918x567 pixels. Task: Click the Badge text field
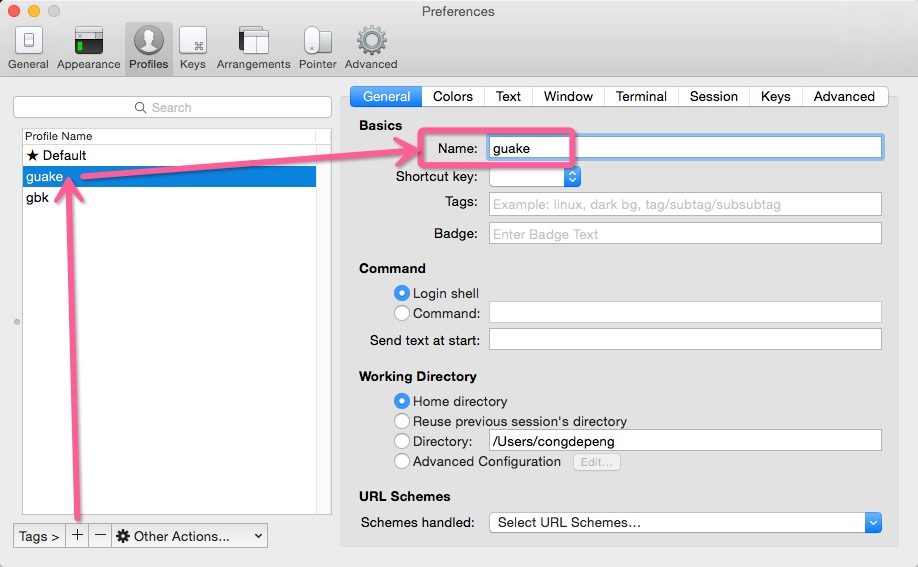click(x=685, y=234)
